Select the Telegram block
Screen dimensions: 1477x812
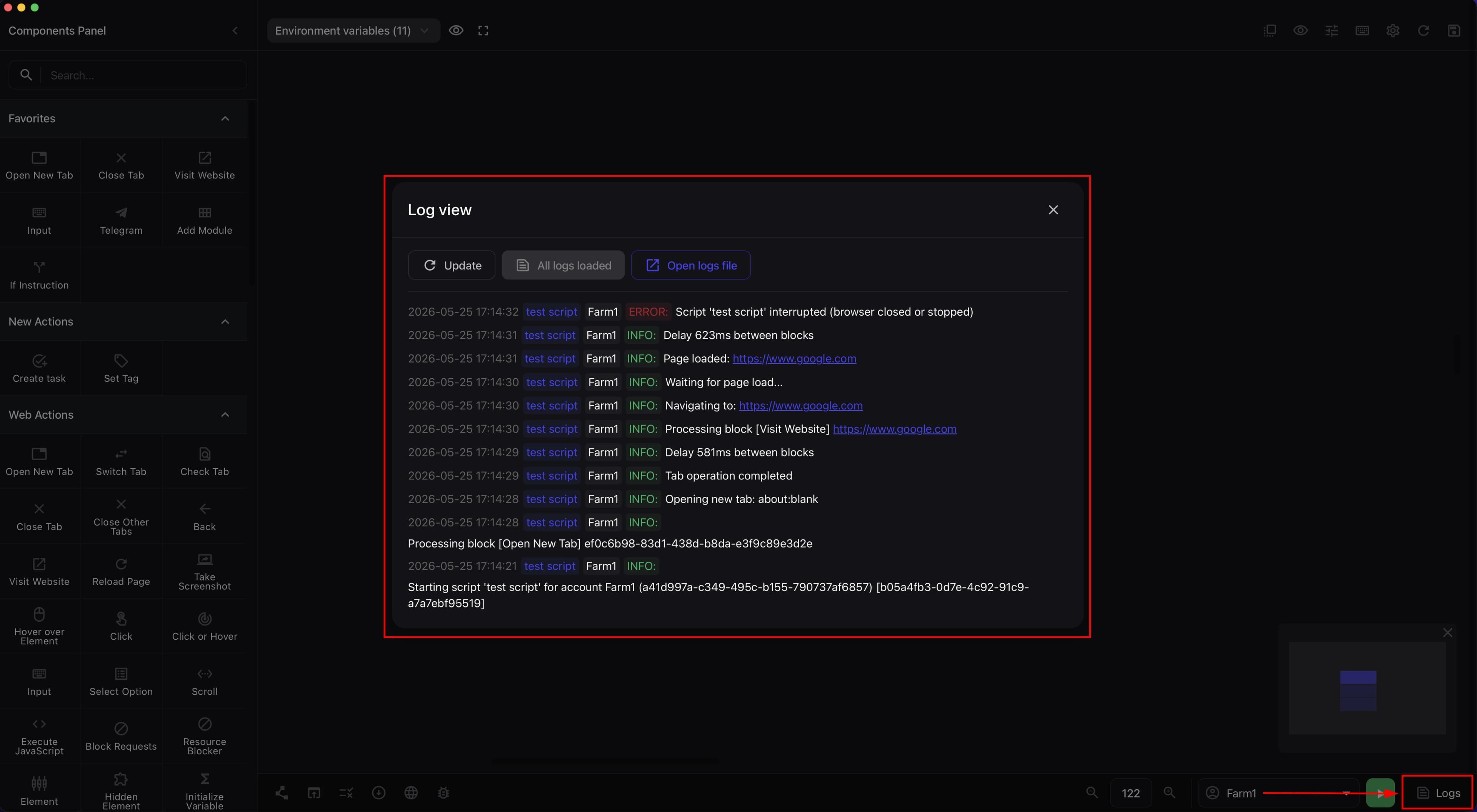click(x=121, y=221)
